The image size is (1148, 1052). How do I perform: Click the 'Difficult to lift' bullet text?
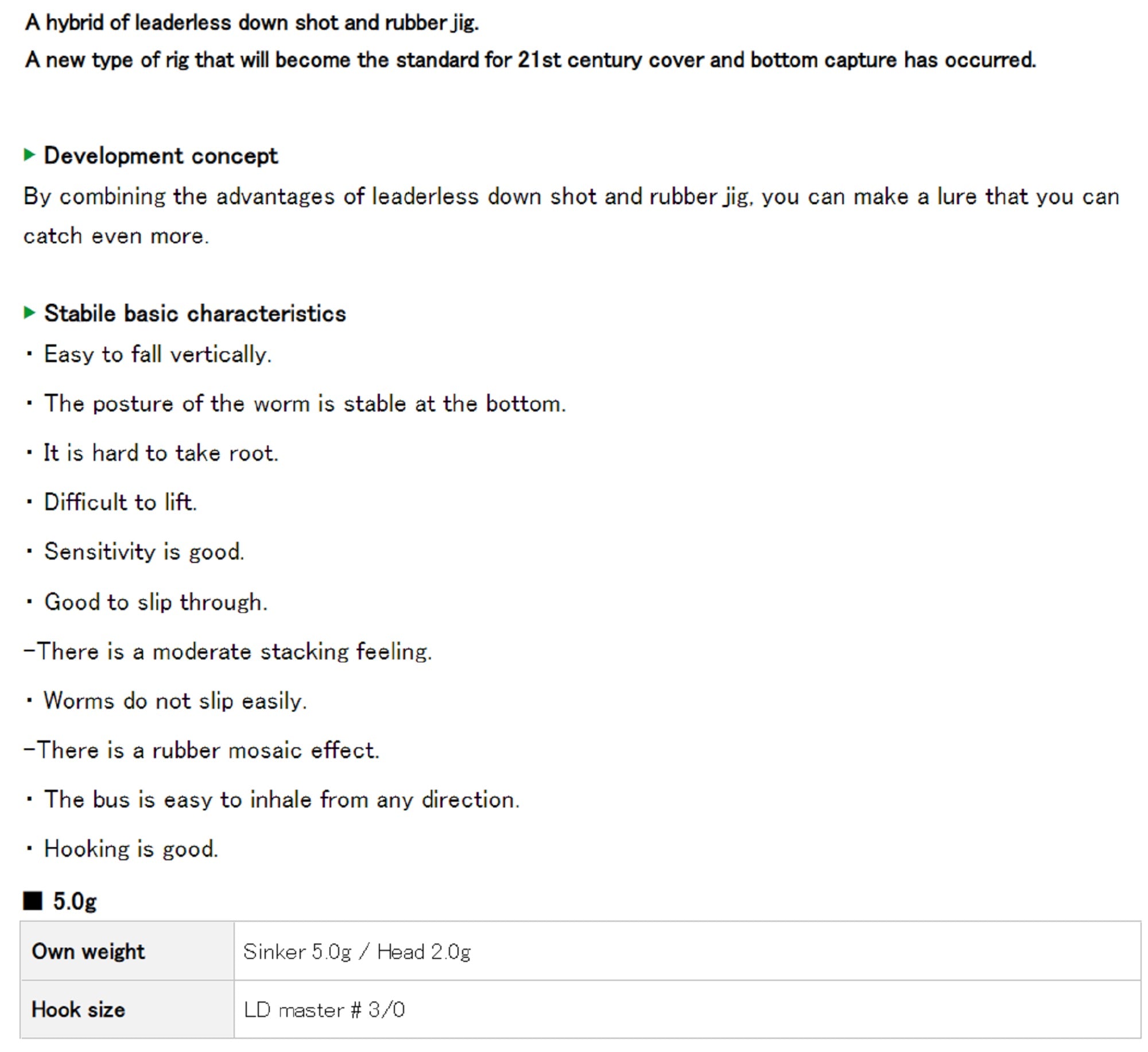click(121, 503)
